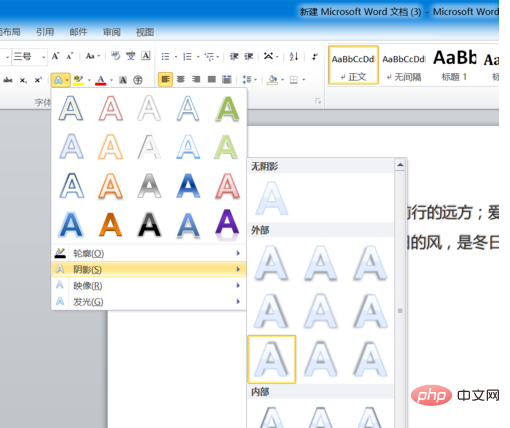
Task: Switch to the 审阅 ribbon tab
Action: (x=111, y=32)
